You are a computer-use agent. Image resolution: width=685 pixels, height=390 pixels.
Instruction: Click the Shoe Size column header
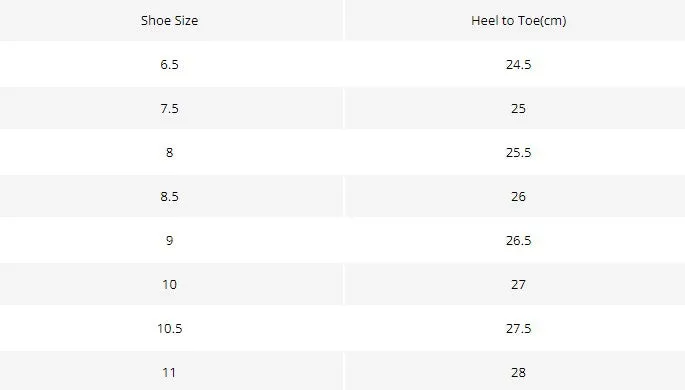tap(170, 21)
